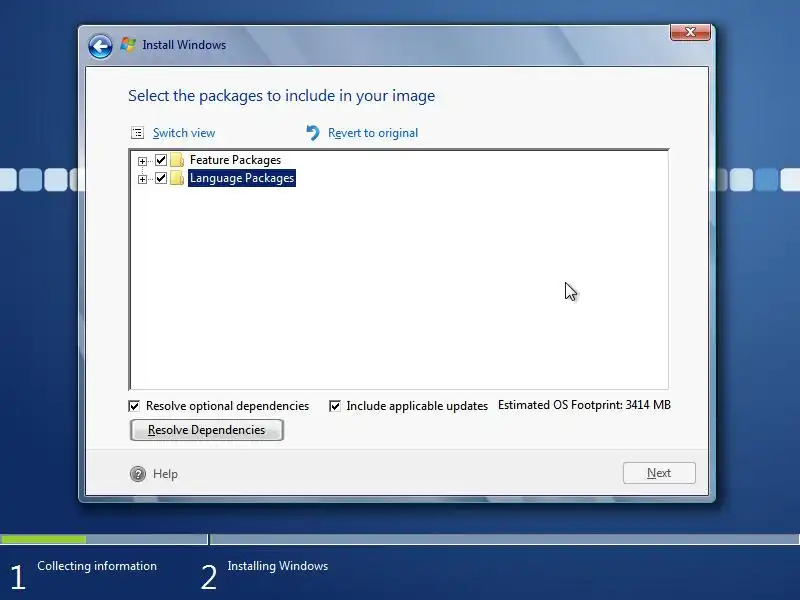The width and height of the screenshot is (800, 600).
Task: Select the Feature Packages tree row
Action: click(235, 160)
